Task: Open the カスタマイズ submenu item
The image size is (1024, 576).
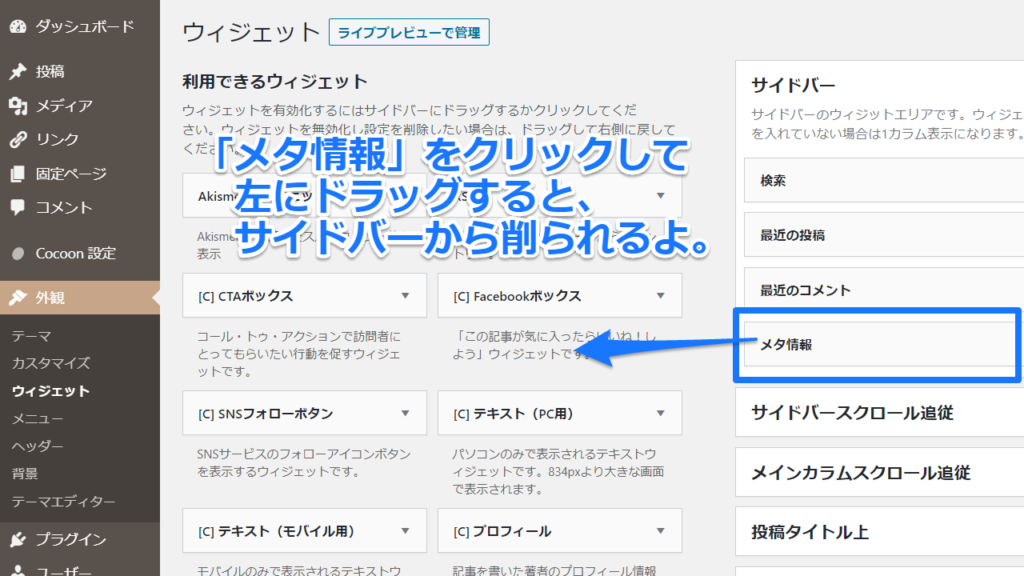Action: [51, 363]
